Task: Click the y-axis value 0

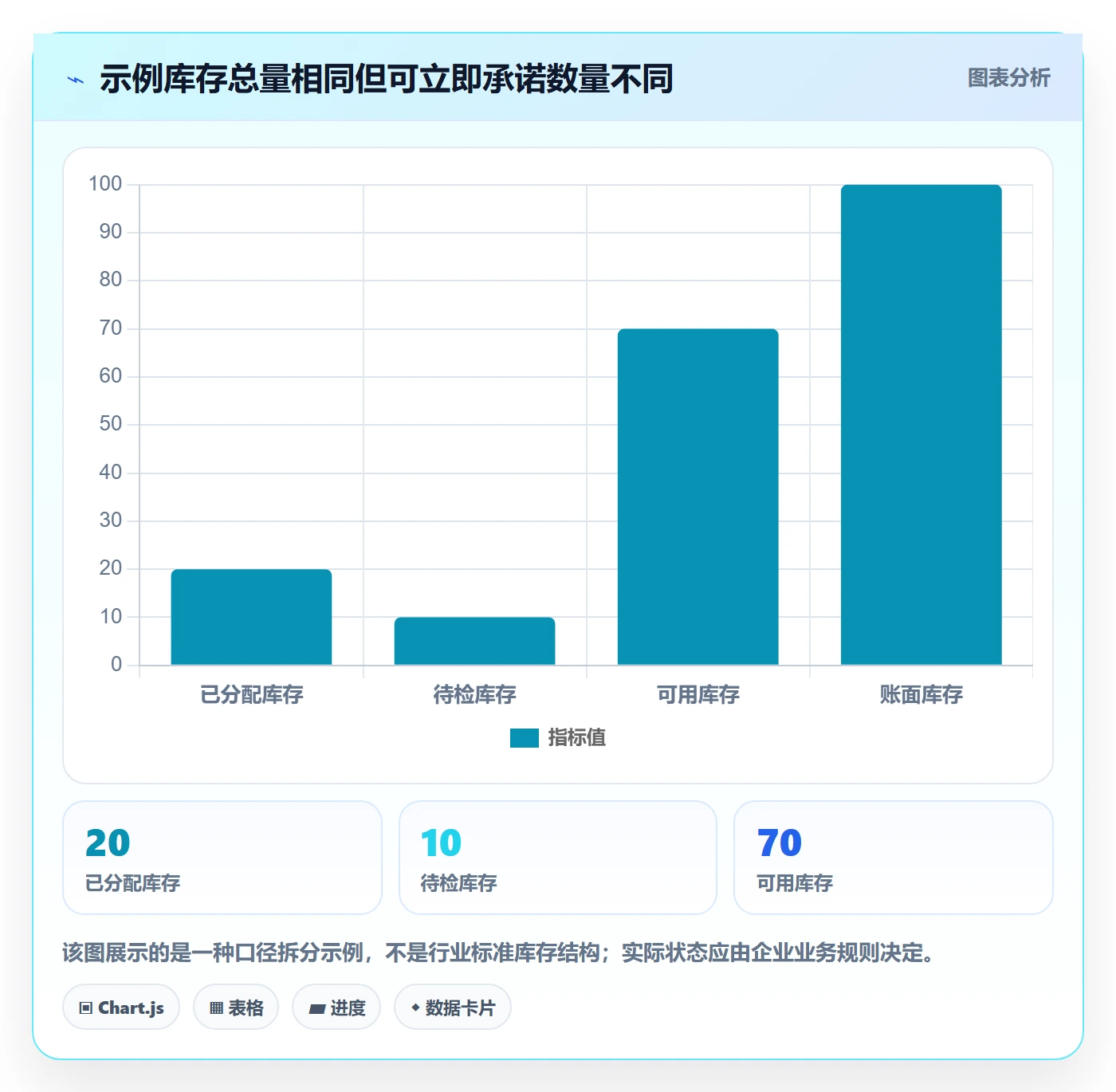Action: pyautogui.click(x=116, y=664)
